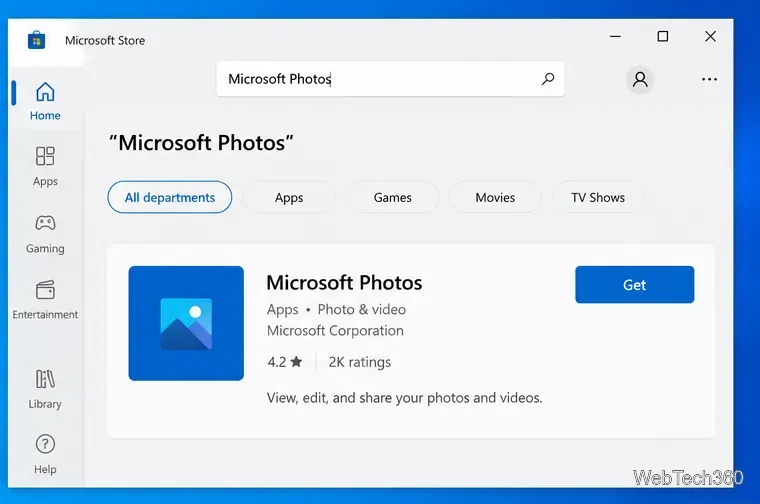Screen dimensions: 760x504
Task: Filter results by TV Shows
Action: point(598,197)
